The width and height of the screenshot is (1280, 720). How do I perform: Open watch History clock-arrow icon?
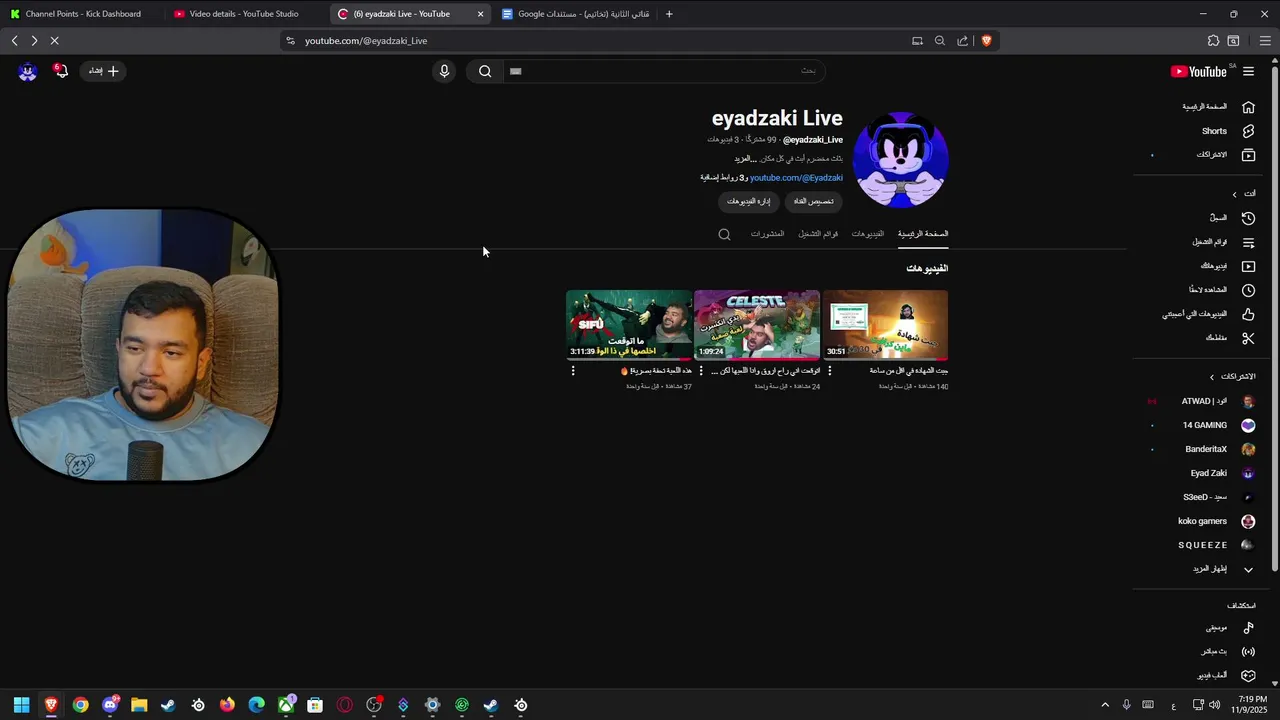[x=1248, y=218]
